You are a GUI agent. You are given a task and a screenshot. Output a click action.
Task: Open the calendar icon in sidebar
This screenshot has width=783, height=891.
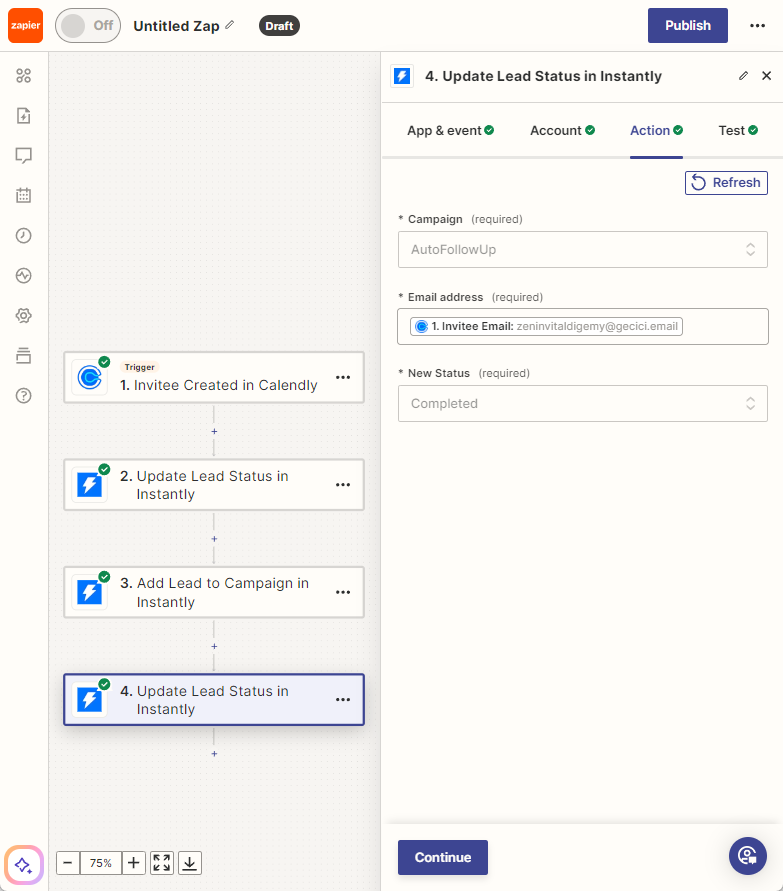click(x=23, y=195)
